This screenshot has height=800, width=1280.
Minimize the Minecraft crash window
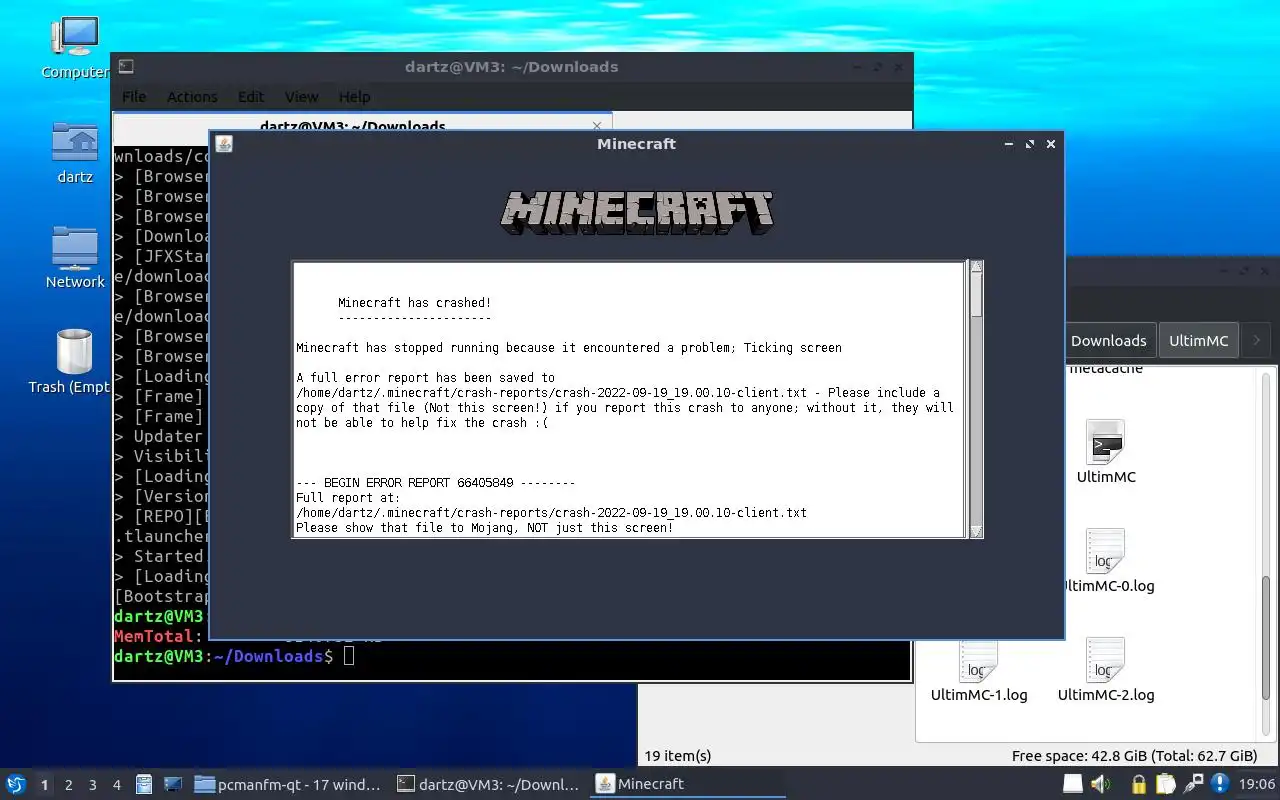pyautogui.click(x=1009, y=144)
